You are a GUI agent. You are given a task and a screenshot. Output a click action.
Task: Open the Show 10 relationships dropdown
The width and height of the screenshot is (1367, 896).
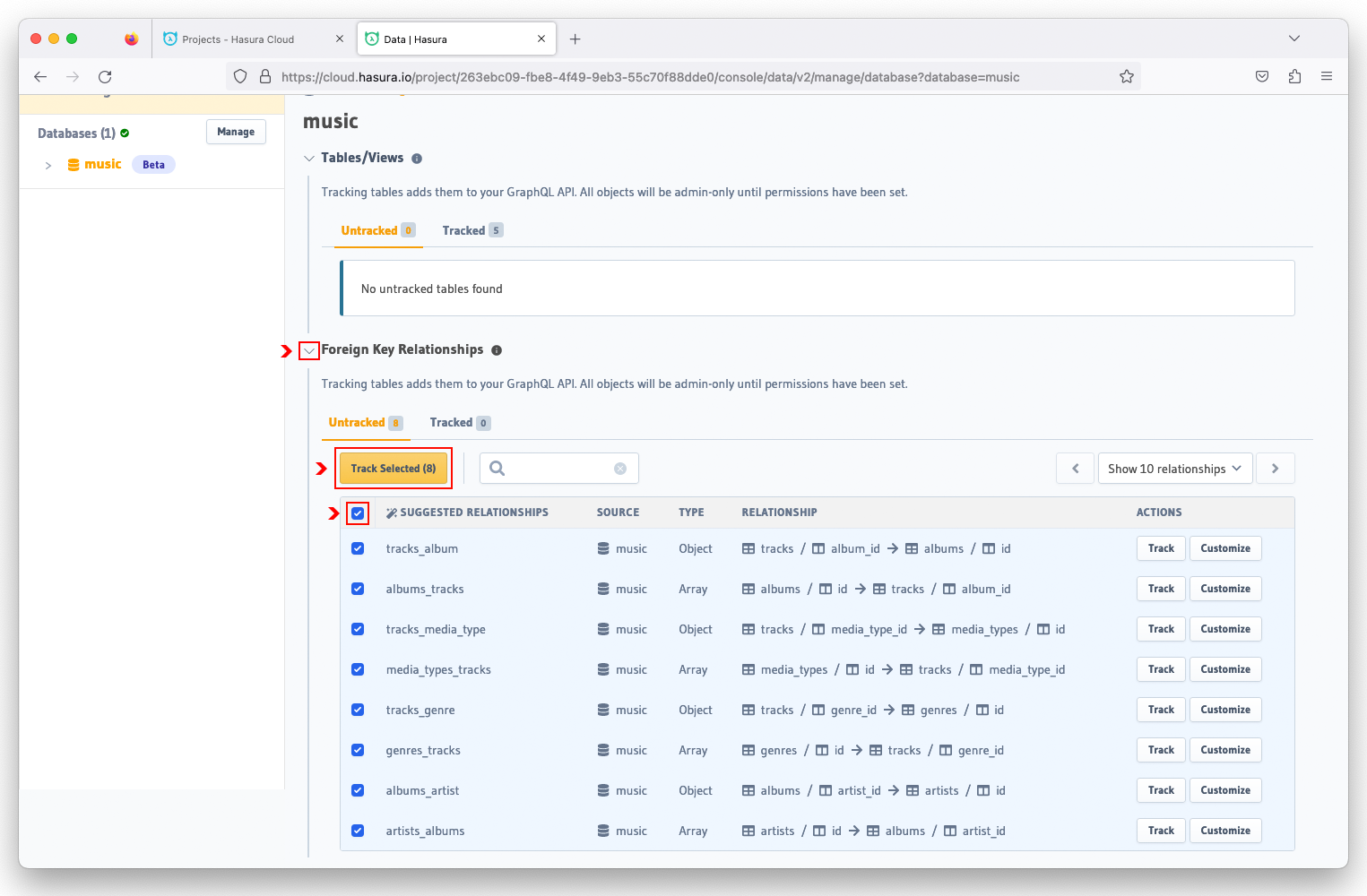tap(1174, 469)
